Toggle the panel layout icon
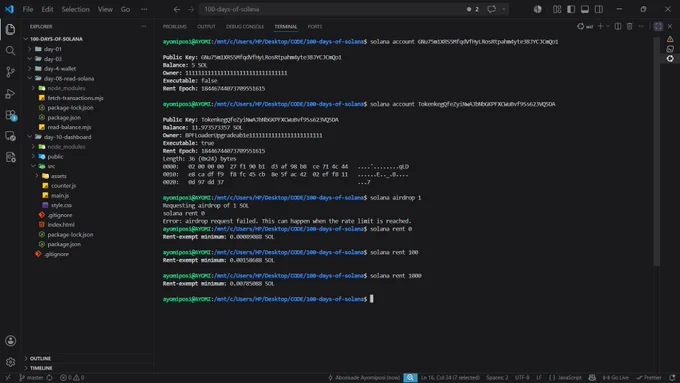 point(585,9)
